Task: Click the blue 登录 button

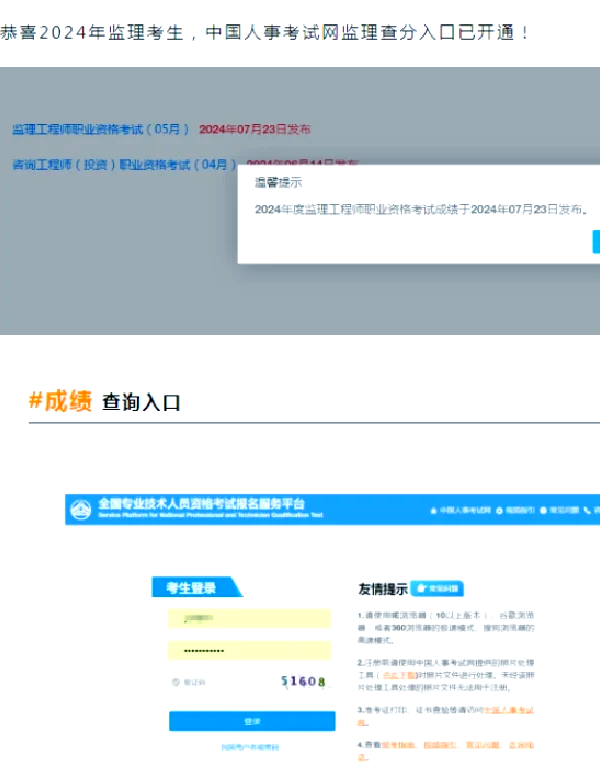Action: click(252, 721)
